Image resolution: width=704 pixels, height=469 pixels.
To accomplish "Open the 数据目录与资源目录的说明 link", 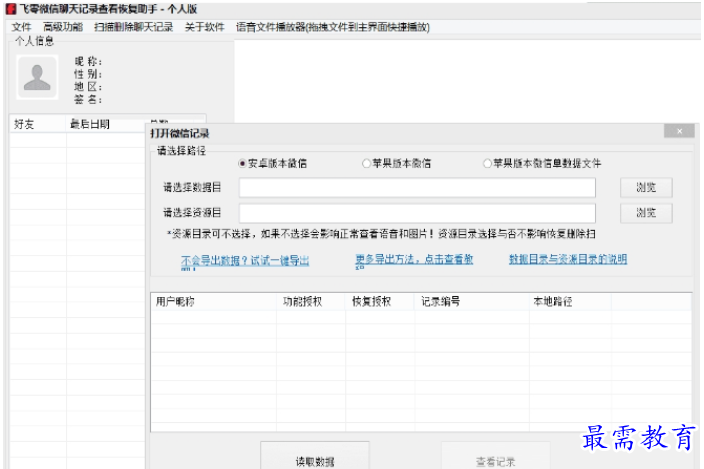I will click(x=568, y=259).
